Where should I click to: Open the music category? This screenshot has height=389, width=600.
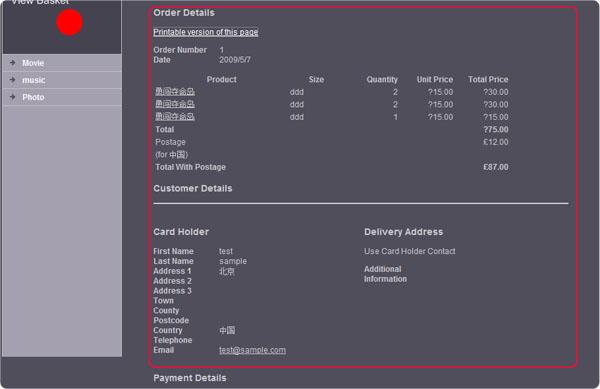click(34, 80)
